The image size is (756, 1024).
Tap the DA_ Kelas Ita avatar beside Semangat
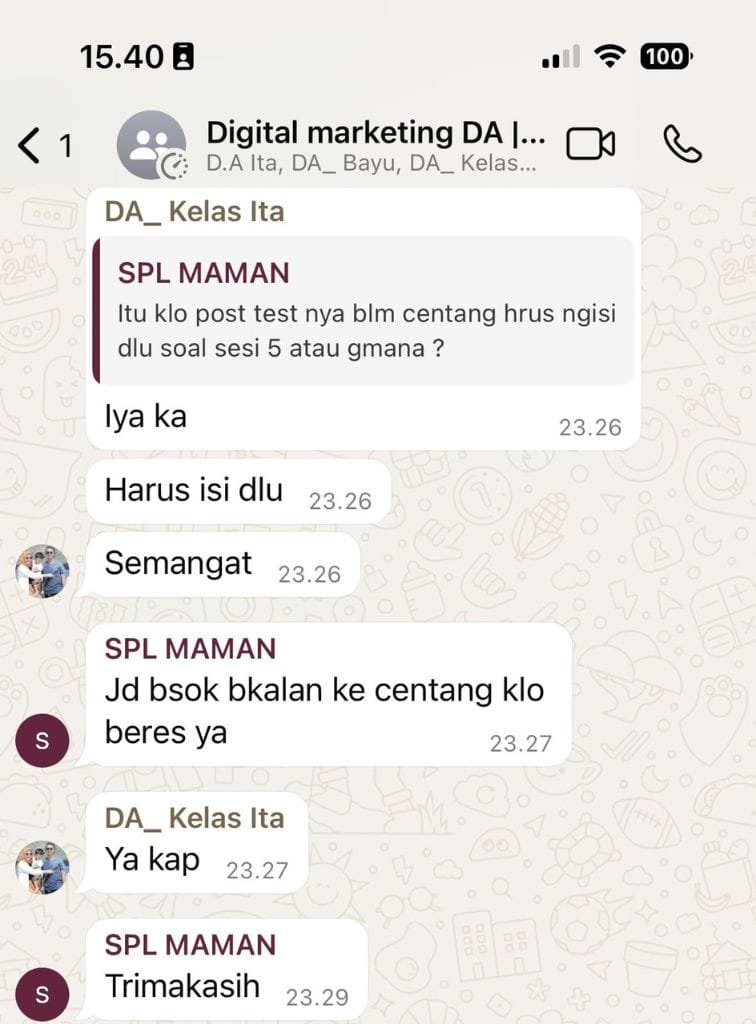click(x=42, y=571)
